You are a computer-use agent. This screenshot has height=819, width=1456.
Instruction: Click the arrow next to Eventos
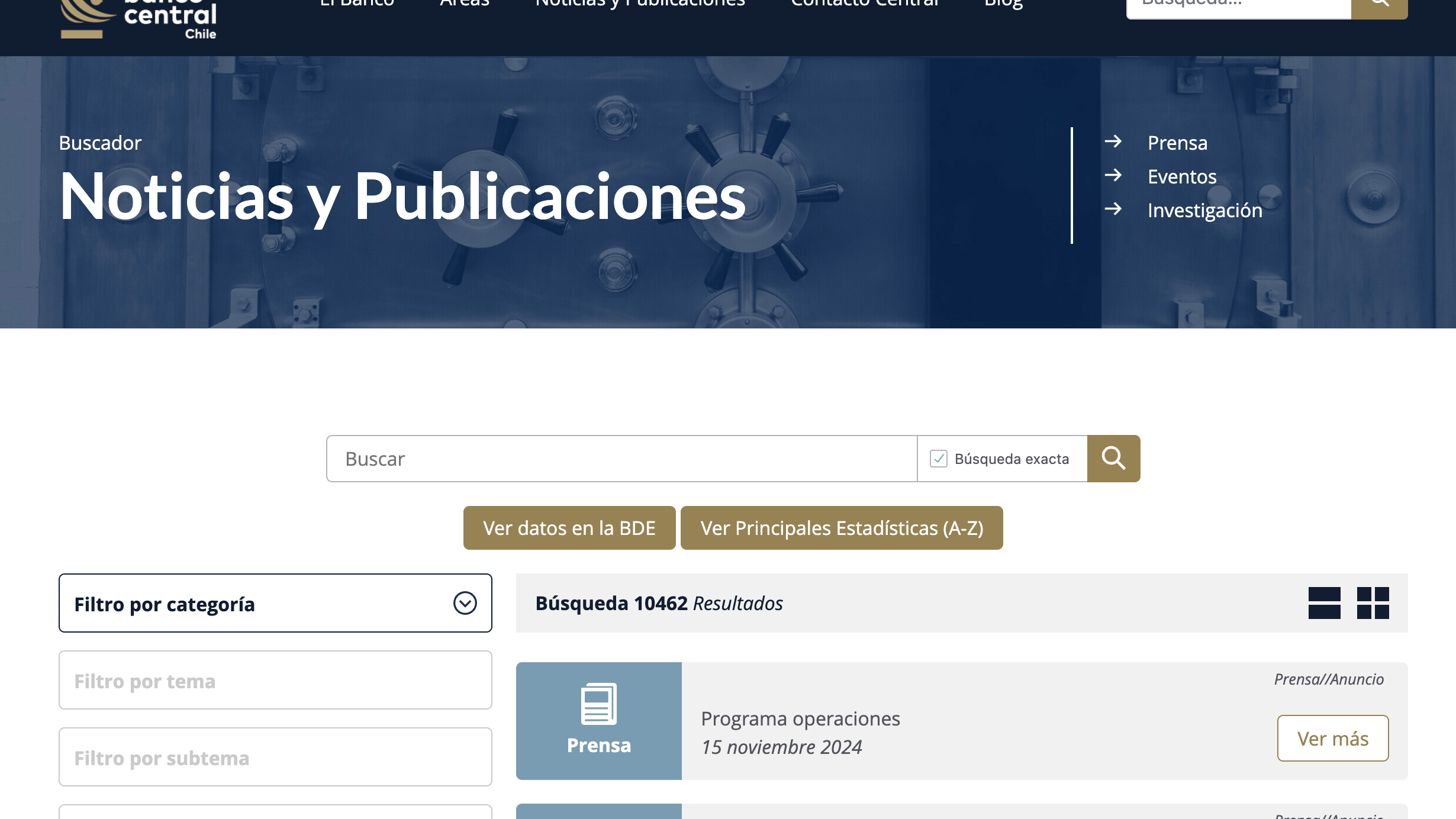1113,175
